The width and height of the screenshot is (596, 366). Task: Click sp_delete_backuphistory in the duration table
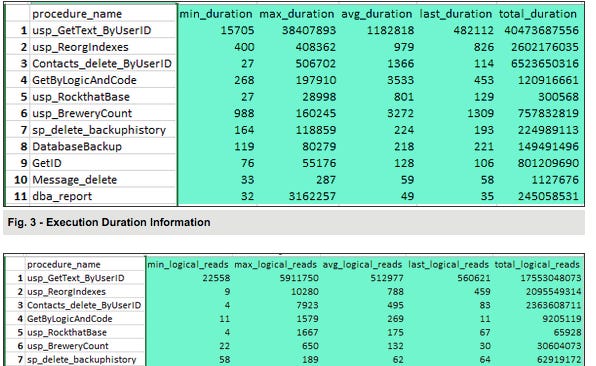(x=99, y=130)
